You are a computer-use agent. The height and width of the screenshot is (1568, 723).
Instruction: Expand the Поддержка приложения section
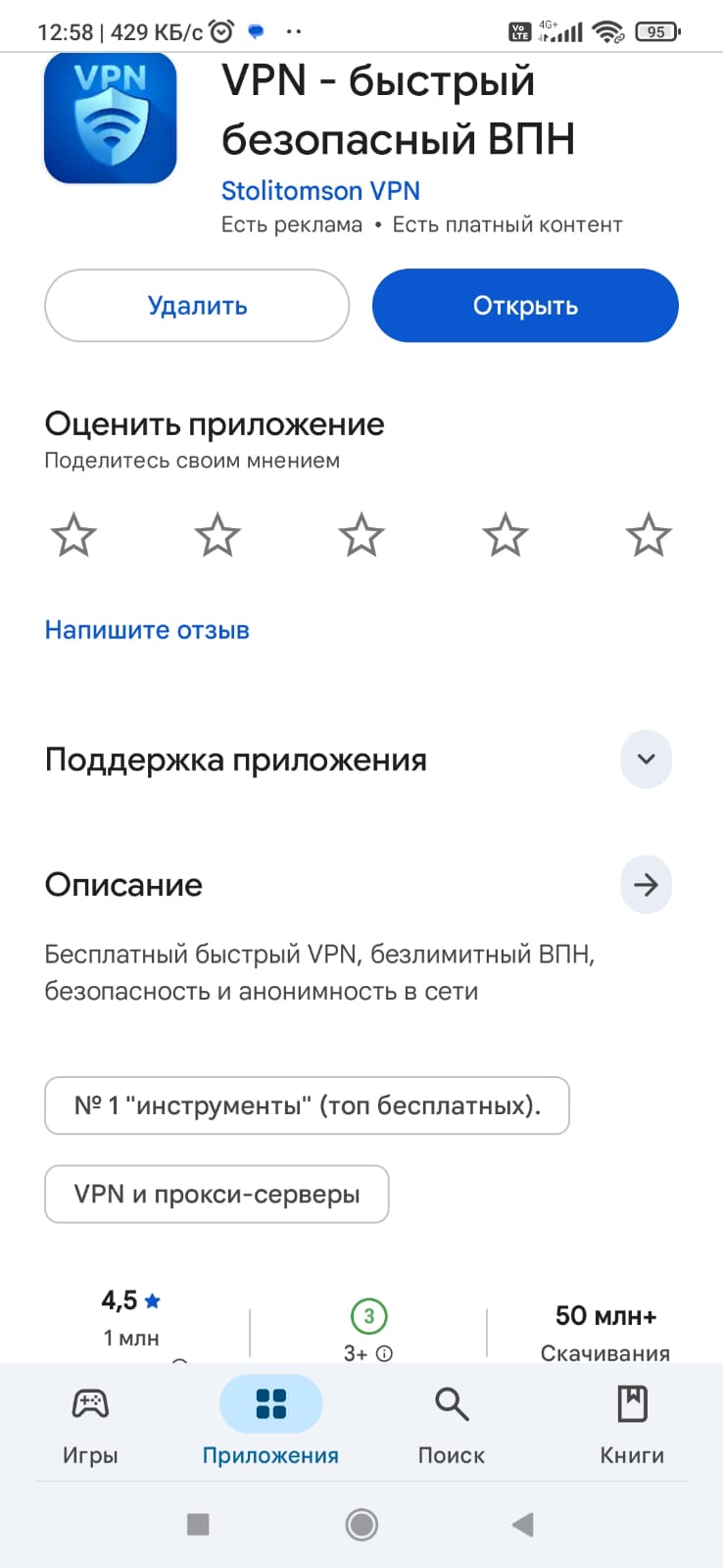point(646,759)
